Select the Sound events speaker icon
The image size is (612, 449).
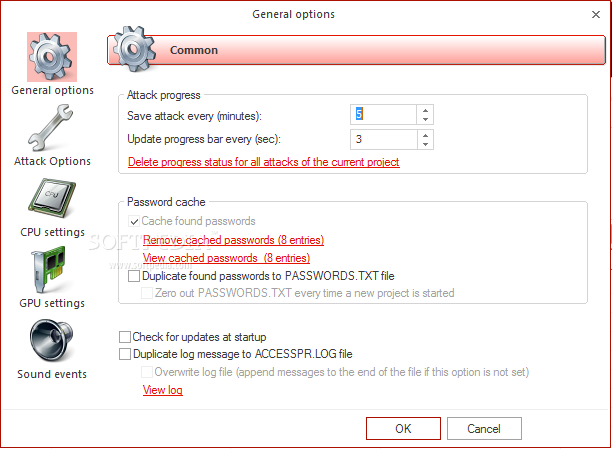[52, 340]
